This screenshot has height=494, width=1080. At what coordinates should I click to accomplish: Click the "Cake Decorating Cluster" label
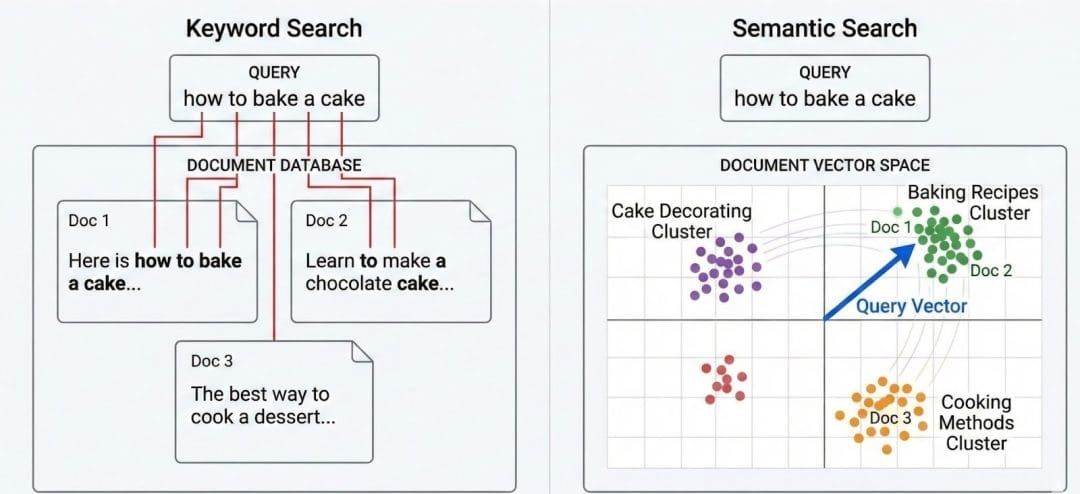pyautogui.click(x=682, y=221)
